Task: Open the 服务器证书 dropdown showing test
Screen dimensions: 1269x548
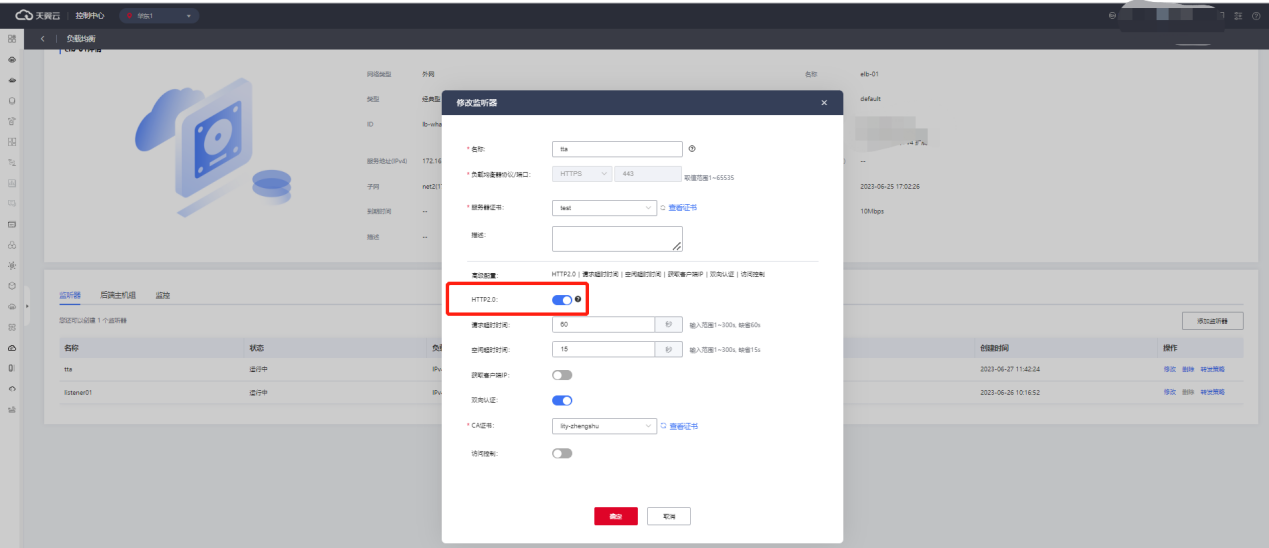Action: (604, 208)
